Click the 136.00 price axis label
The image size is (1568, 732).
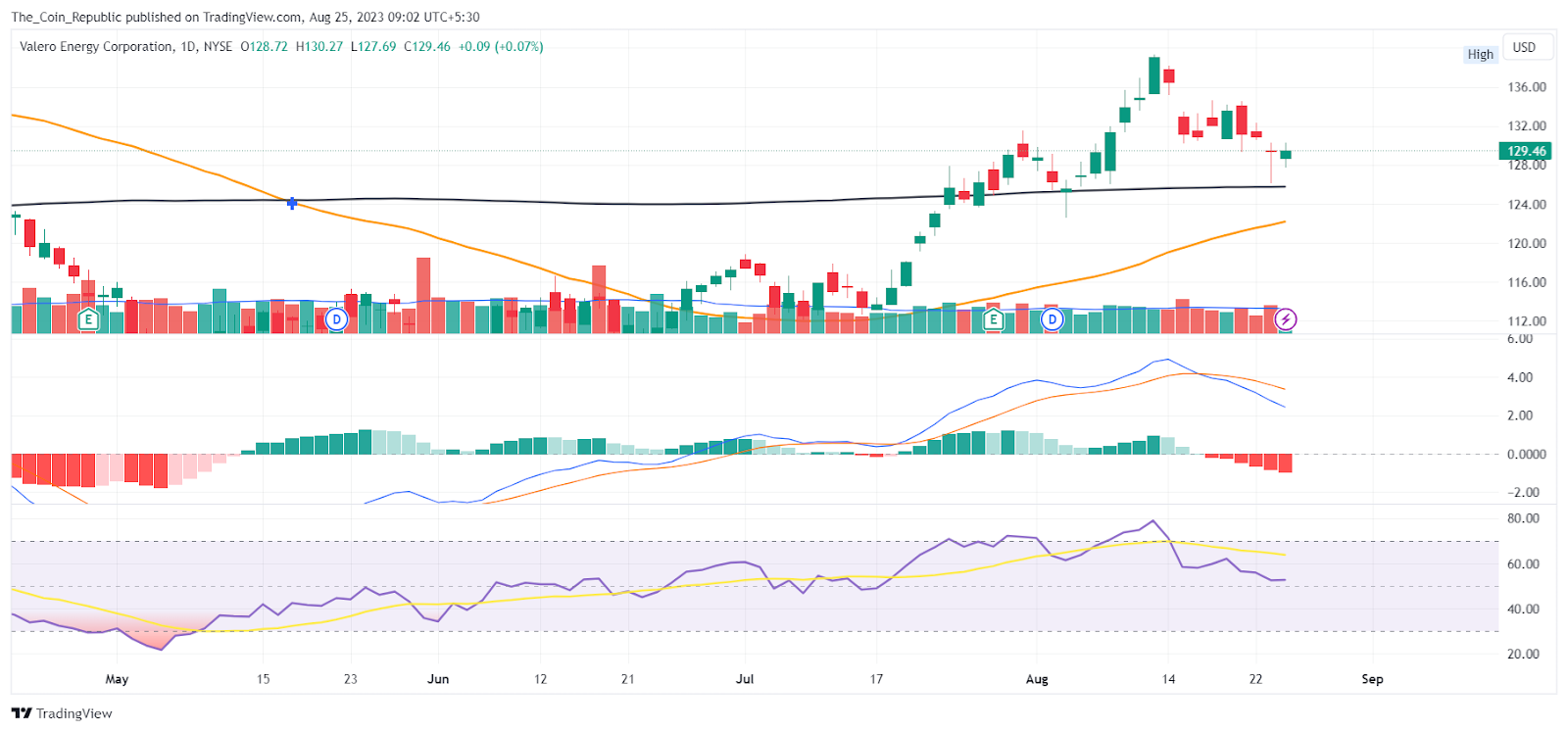point(1527,87)
